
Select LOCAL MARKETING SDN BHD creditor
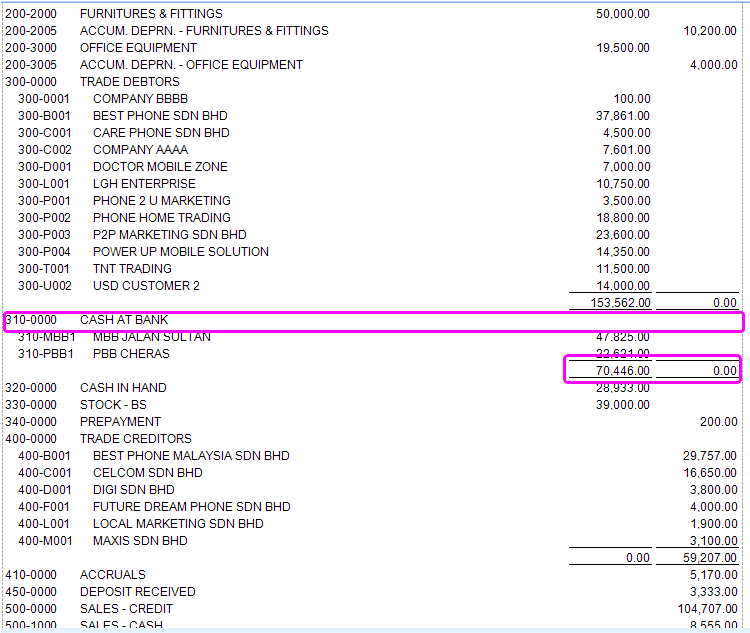tap(371, 523)
